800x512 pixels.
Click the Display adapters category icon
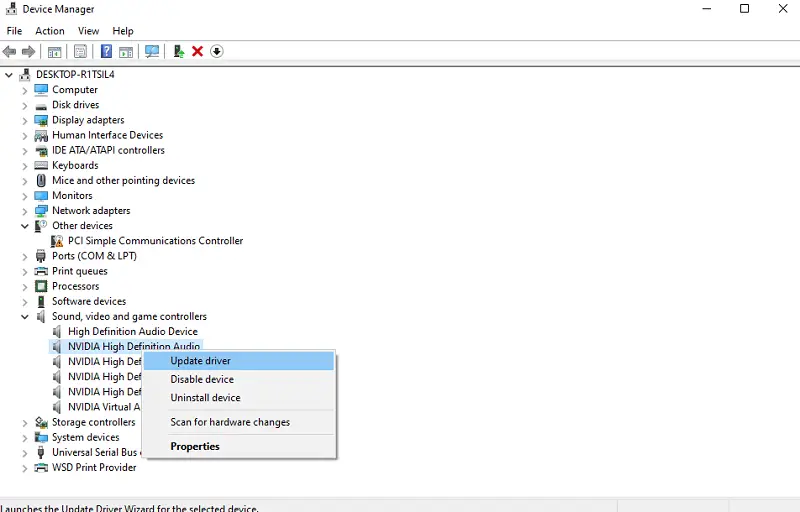click(41, 120)
